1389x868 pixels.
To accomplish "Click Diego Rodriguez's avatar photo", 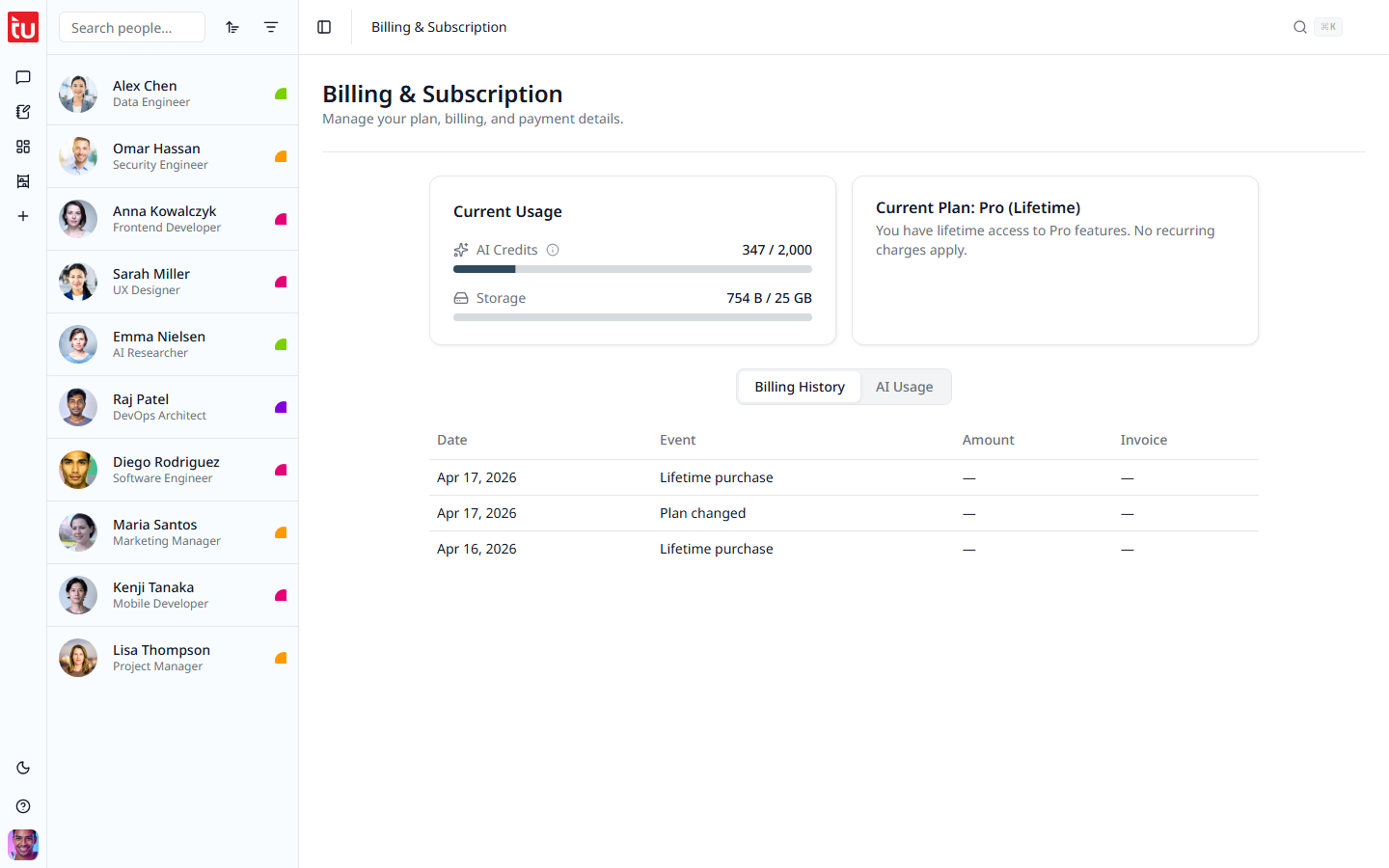I will pos(78,470).
